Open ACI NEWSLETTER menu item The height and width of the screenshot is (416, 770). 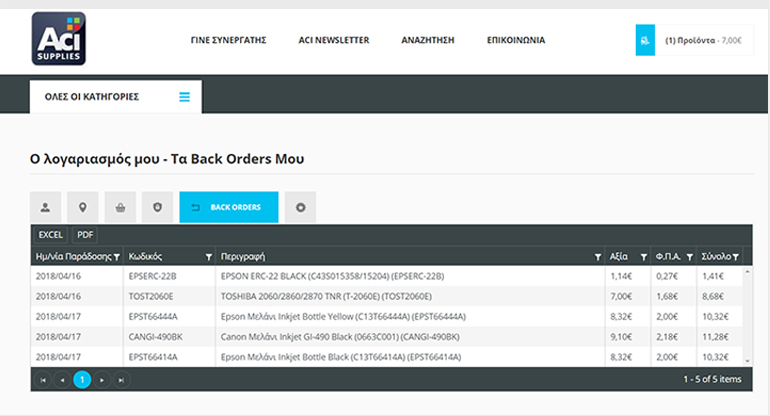[334, 41]
